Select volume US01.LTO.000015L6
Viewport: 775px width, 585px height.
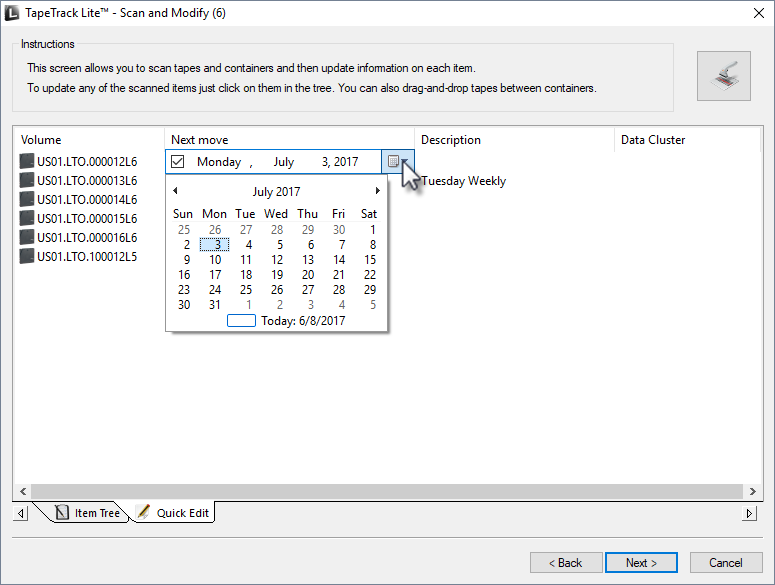[x=87, y=218]
